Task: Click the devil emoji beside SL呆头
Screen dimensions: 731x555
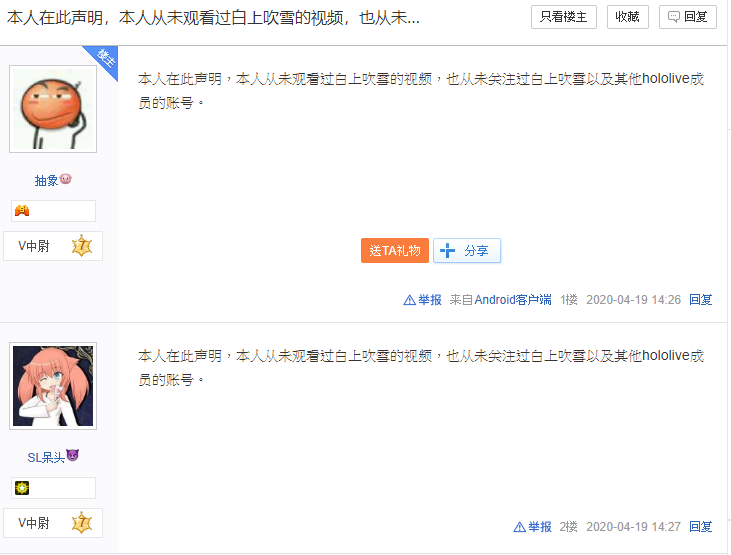Action: point(72,455)
